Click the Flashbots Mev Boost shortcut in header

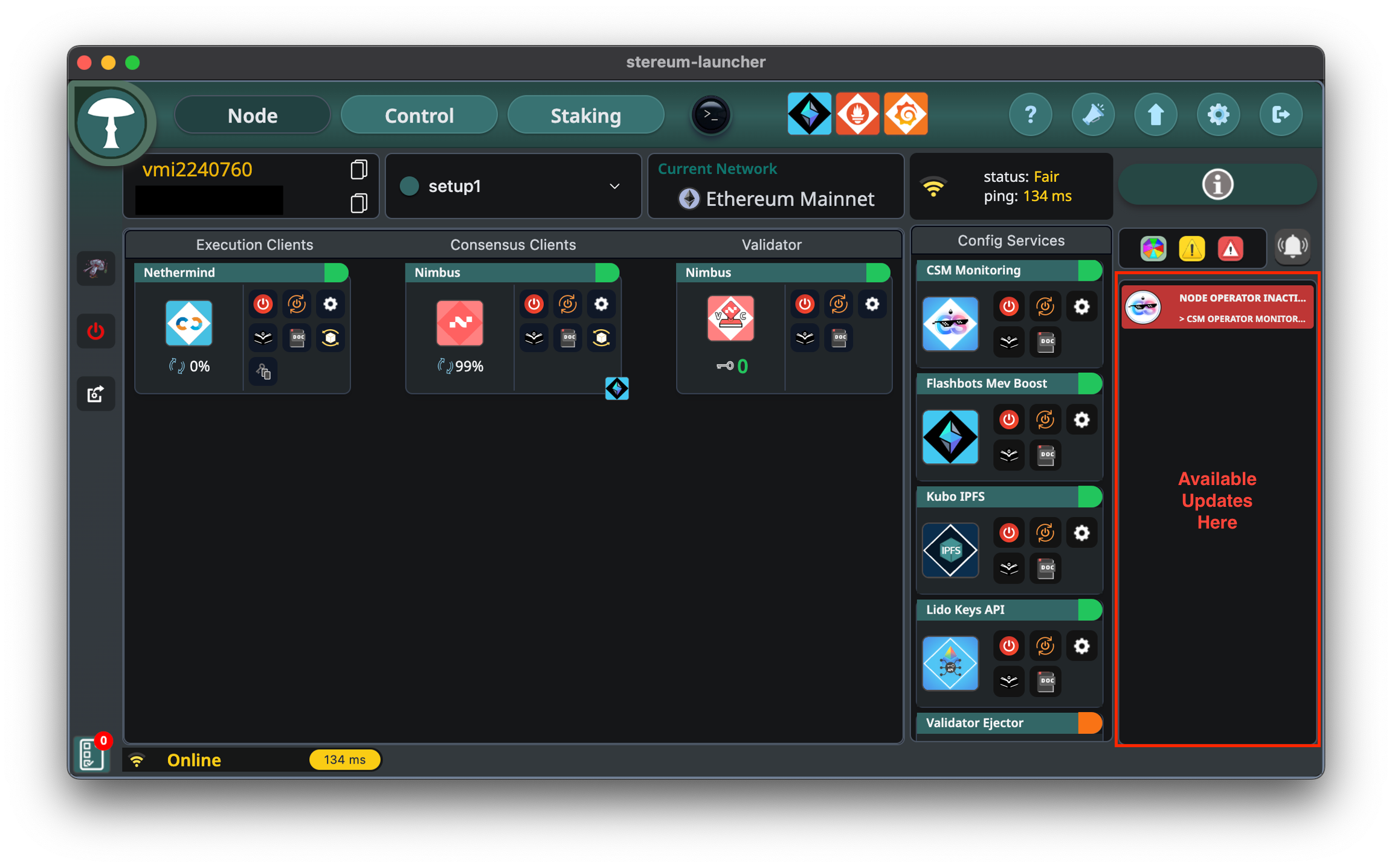click(x=809, y=114)
